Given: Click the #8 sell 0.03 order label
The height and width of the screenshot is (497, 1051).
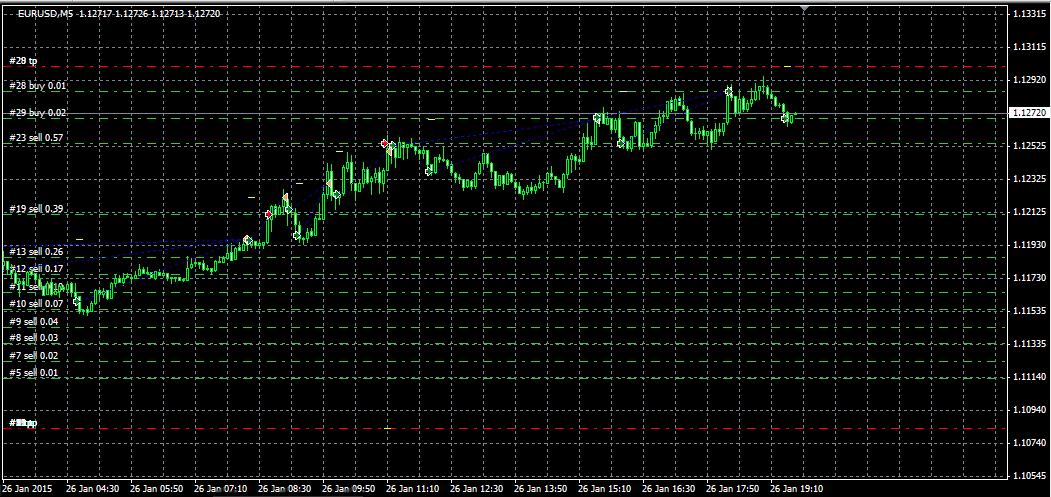Looking at the screenshot, I should click(34, 338).
